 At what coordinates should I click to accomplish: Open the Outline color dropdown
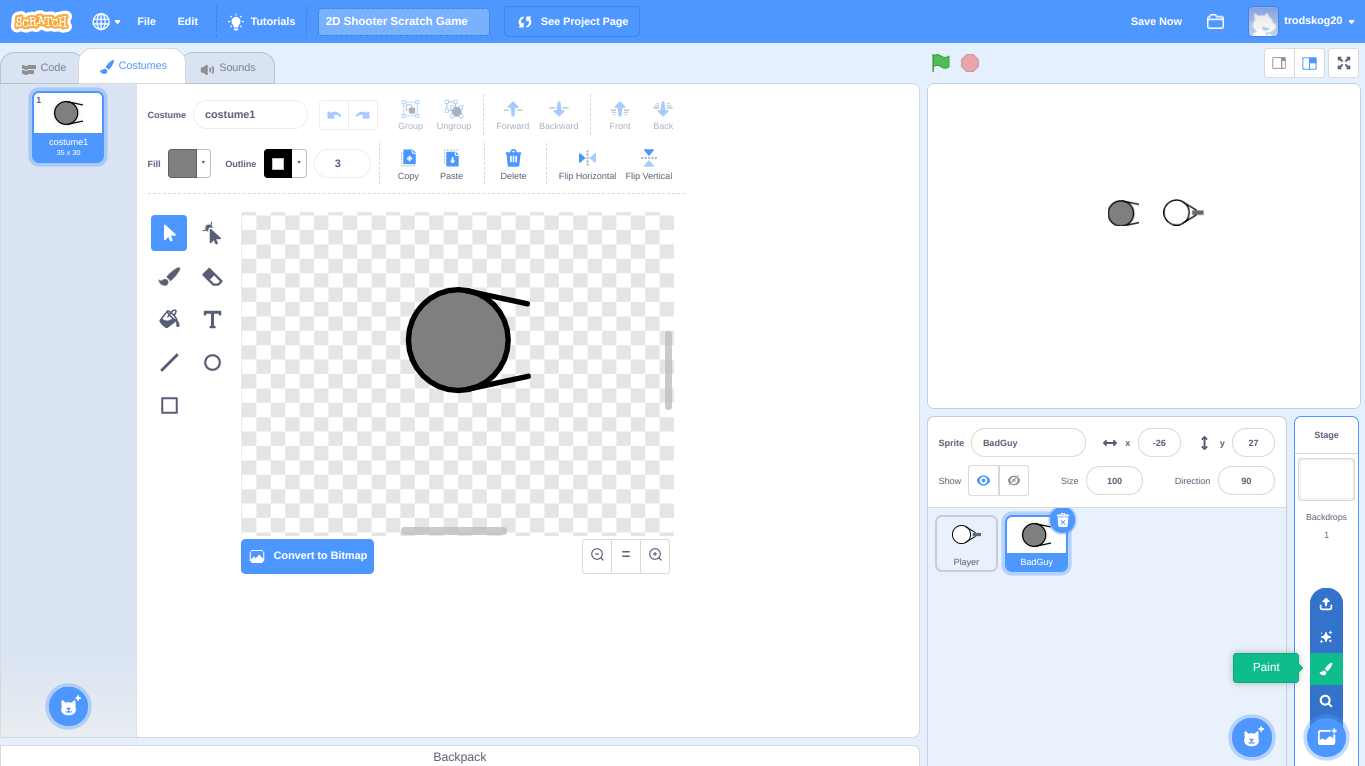coord(298,162)
